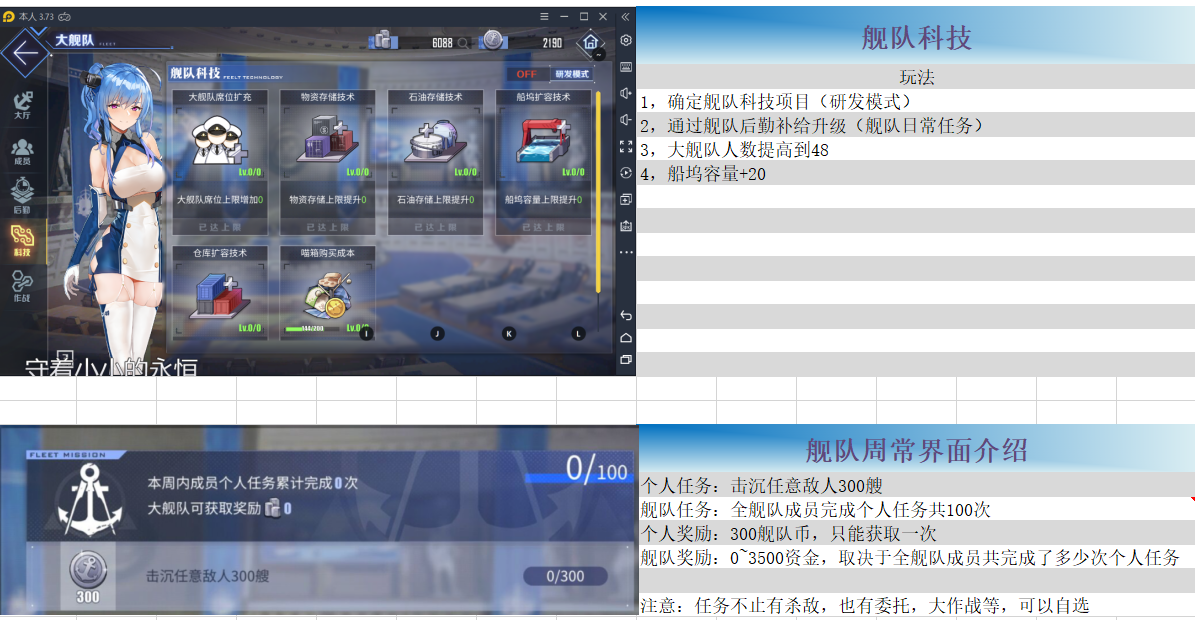Click the 2190 fleet coin amount
This screenshot has width=1195, height=620.
tap(553, 43)
